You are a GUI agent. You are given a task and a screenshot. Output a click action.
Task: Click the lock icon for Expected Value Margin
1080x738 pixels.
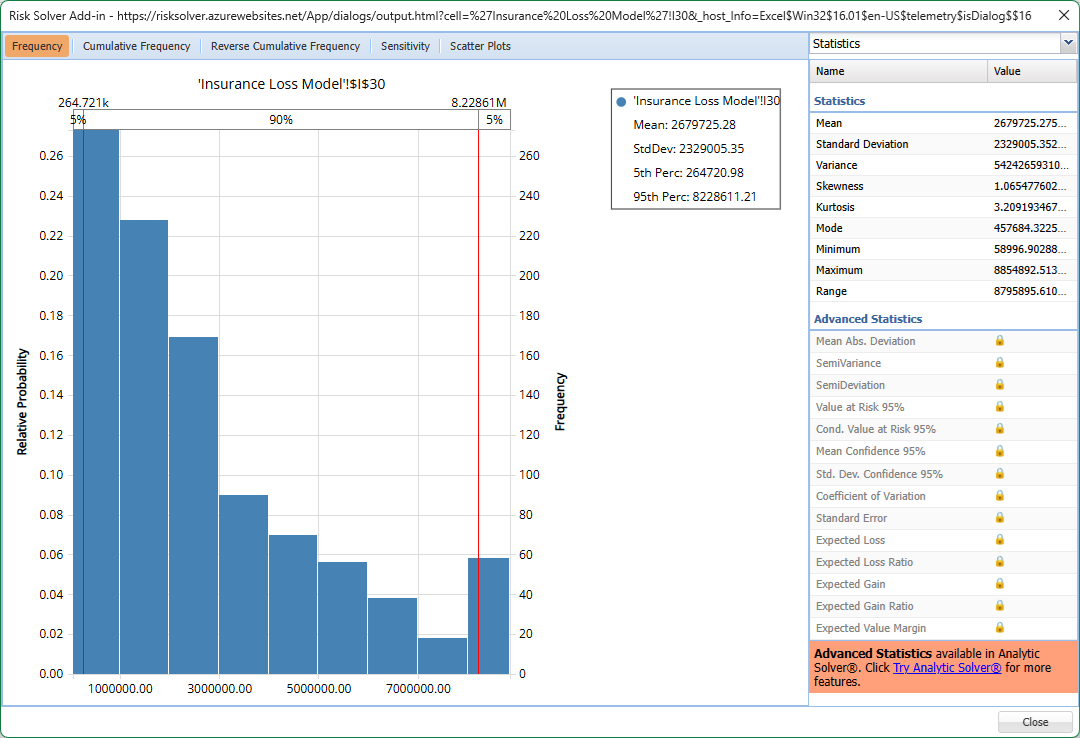(999, 628)
